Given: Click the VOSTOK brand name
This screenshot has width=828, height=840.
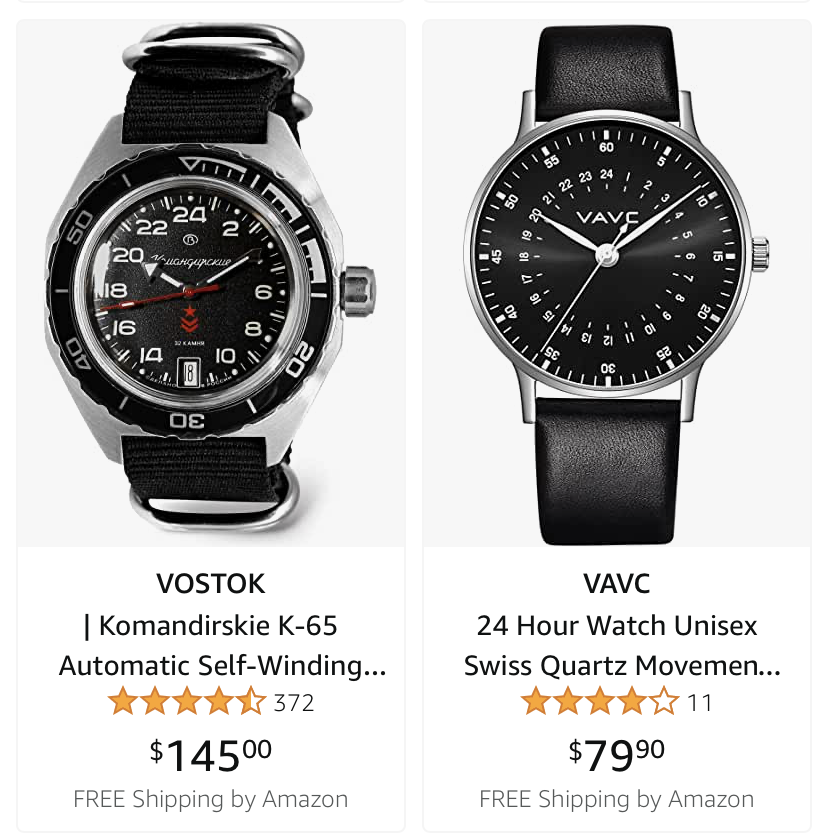Looking at the screenshot, I should pyautogui.click(x=210, y=583).
